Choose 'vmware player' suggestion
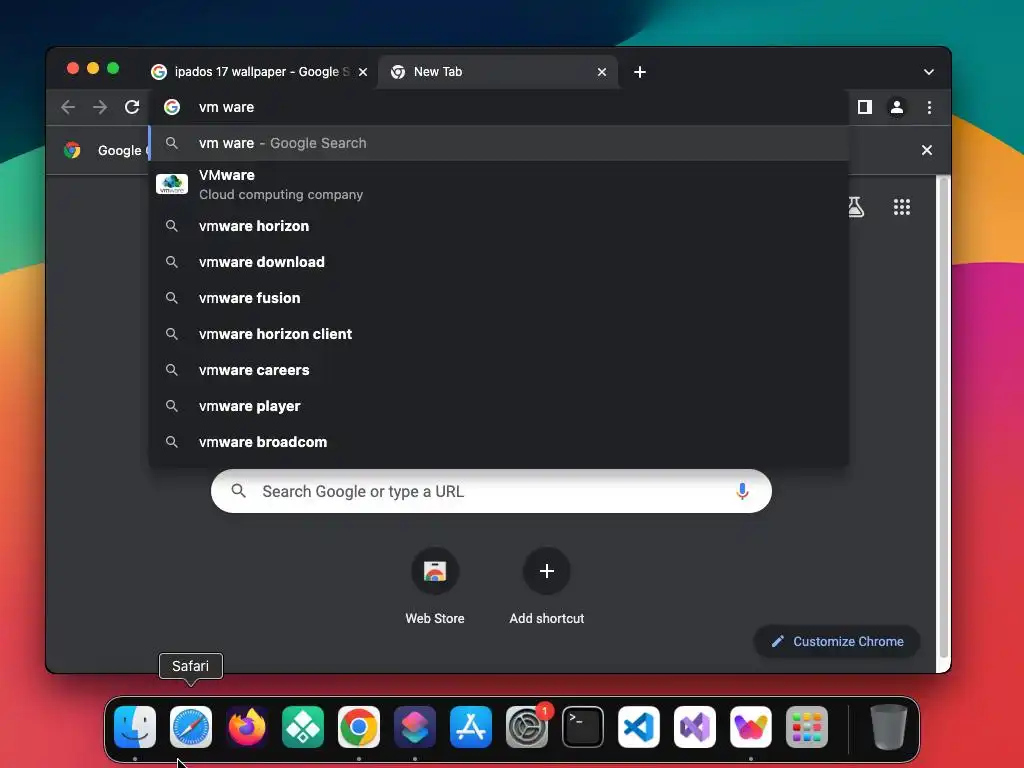Image resolution: width=1024 pixels, height=768 pixels. [499, 406]
